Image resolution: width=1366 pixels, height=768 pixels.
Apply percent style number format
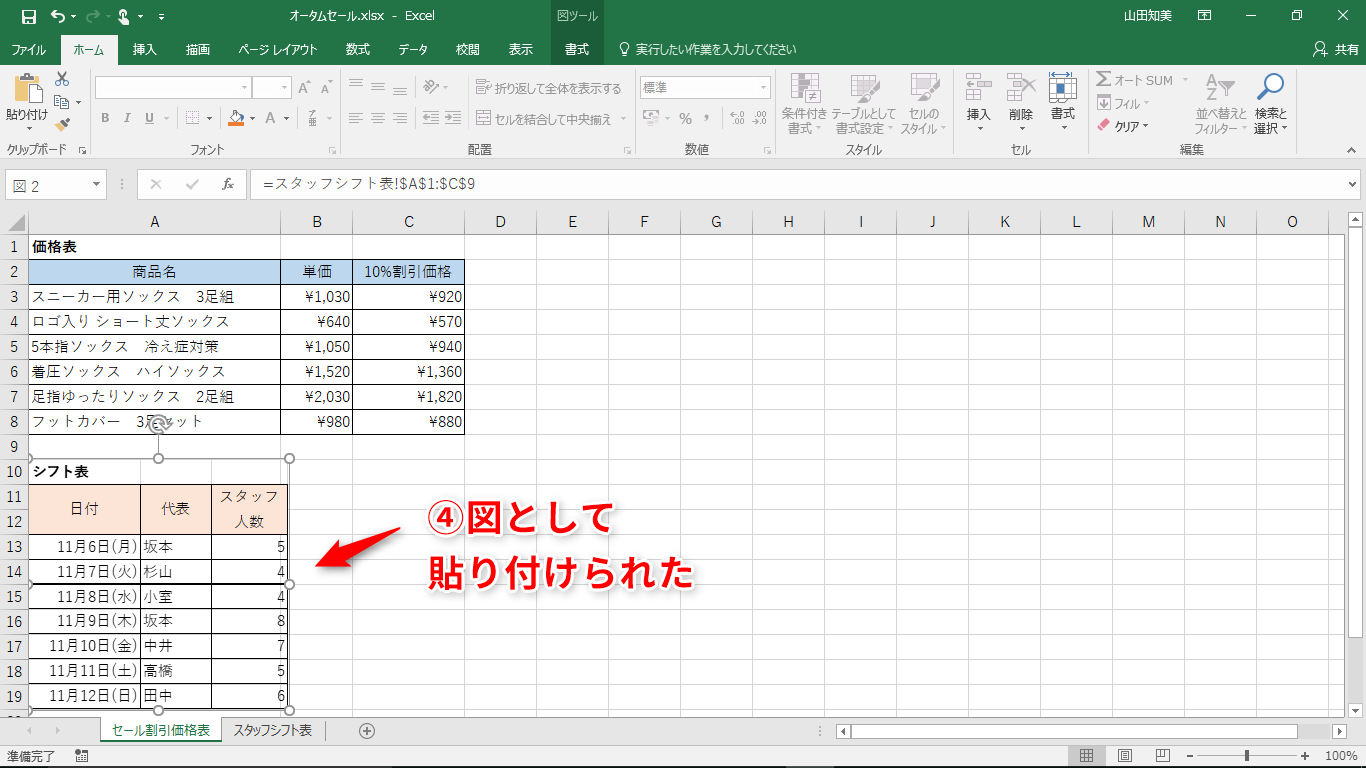pyautogui.click(x=685, y=118)
